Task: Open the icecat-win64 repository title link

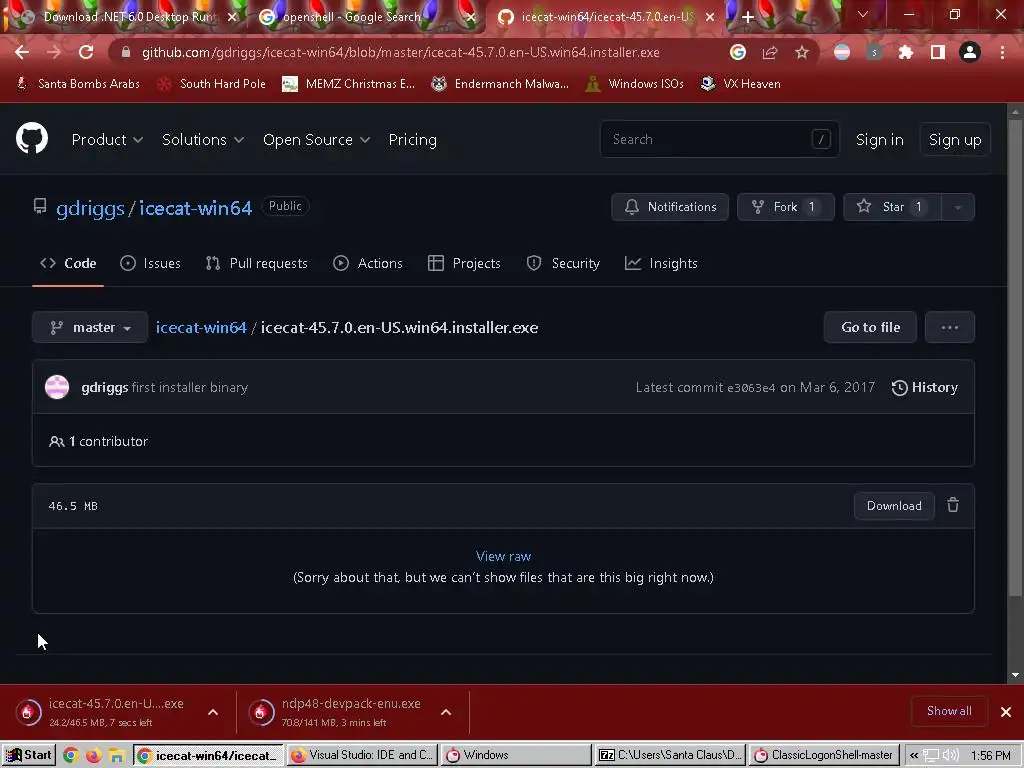Action: 195,208
